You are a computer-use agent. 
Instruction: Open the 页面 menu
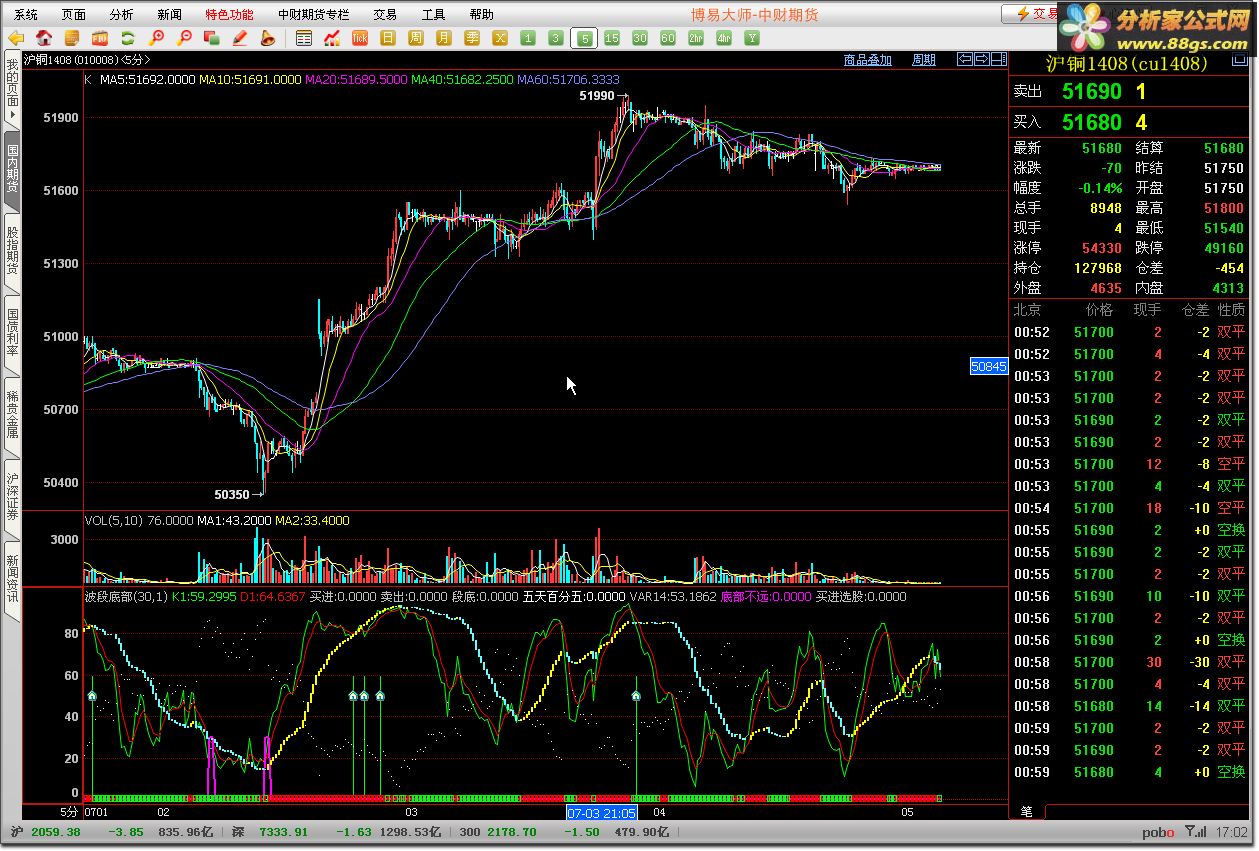pos(74,14)
